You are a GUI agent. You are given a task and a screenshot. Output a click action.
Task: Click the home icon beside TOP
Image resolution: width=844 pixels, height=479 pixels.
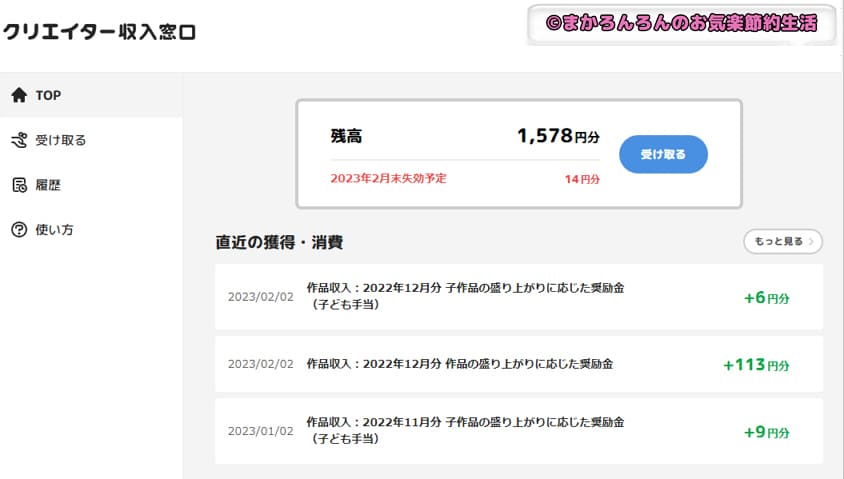click(x=19, y=95)
